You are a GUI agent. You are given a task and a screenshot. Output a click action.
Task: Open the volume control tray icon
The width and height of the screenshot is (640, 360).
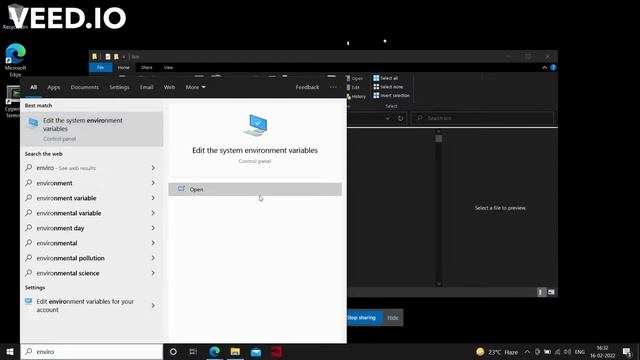pyautogui.click(x=567, y=352)
